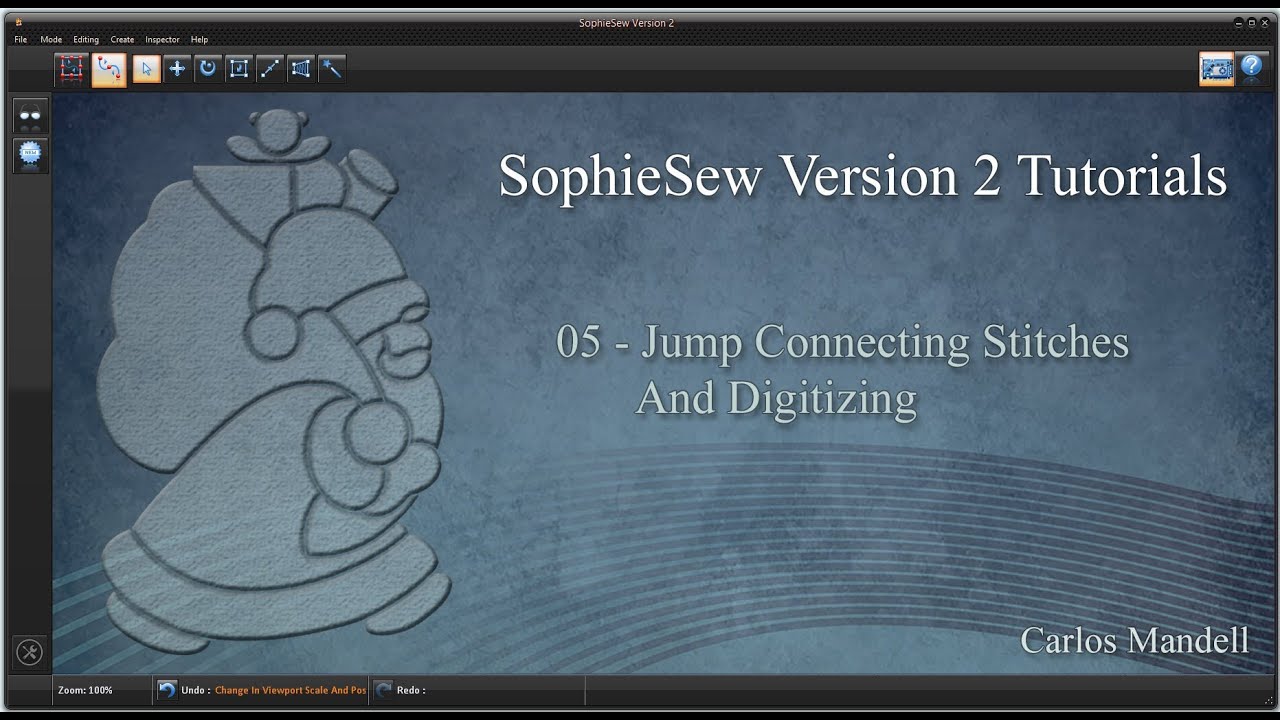
Task: Click the Undo label in status bar
Action: (196, 690)
